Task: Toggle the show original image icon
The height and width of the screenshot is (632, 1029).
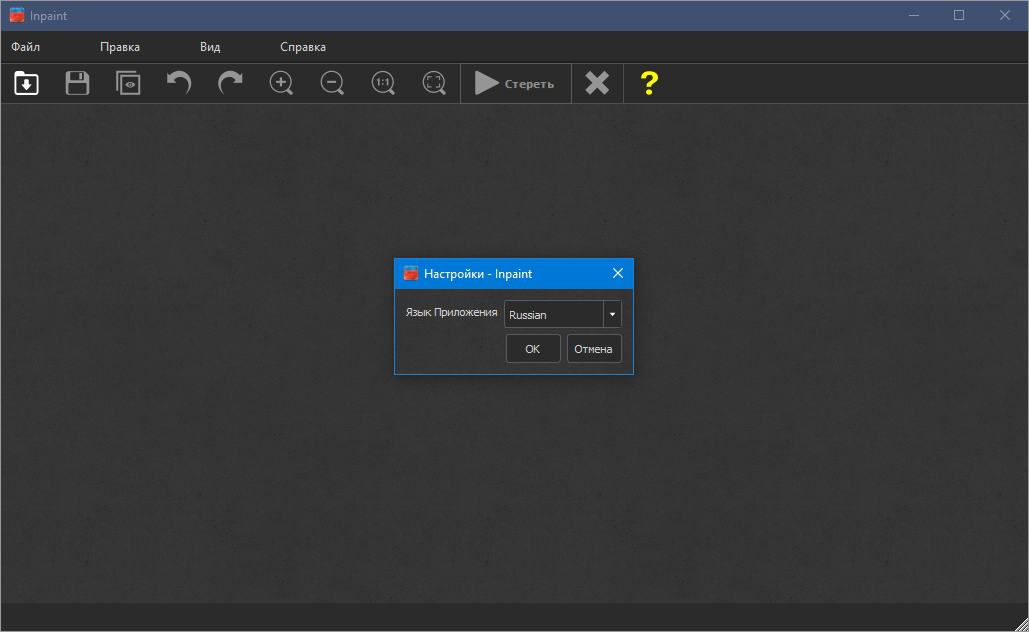Action: click(x=128, y=83)
